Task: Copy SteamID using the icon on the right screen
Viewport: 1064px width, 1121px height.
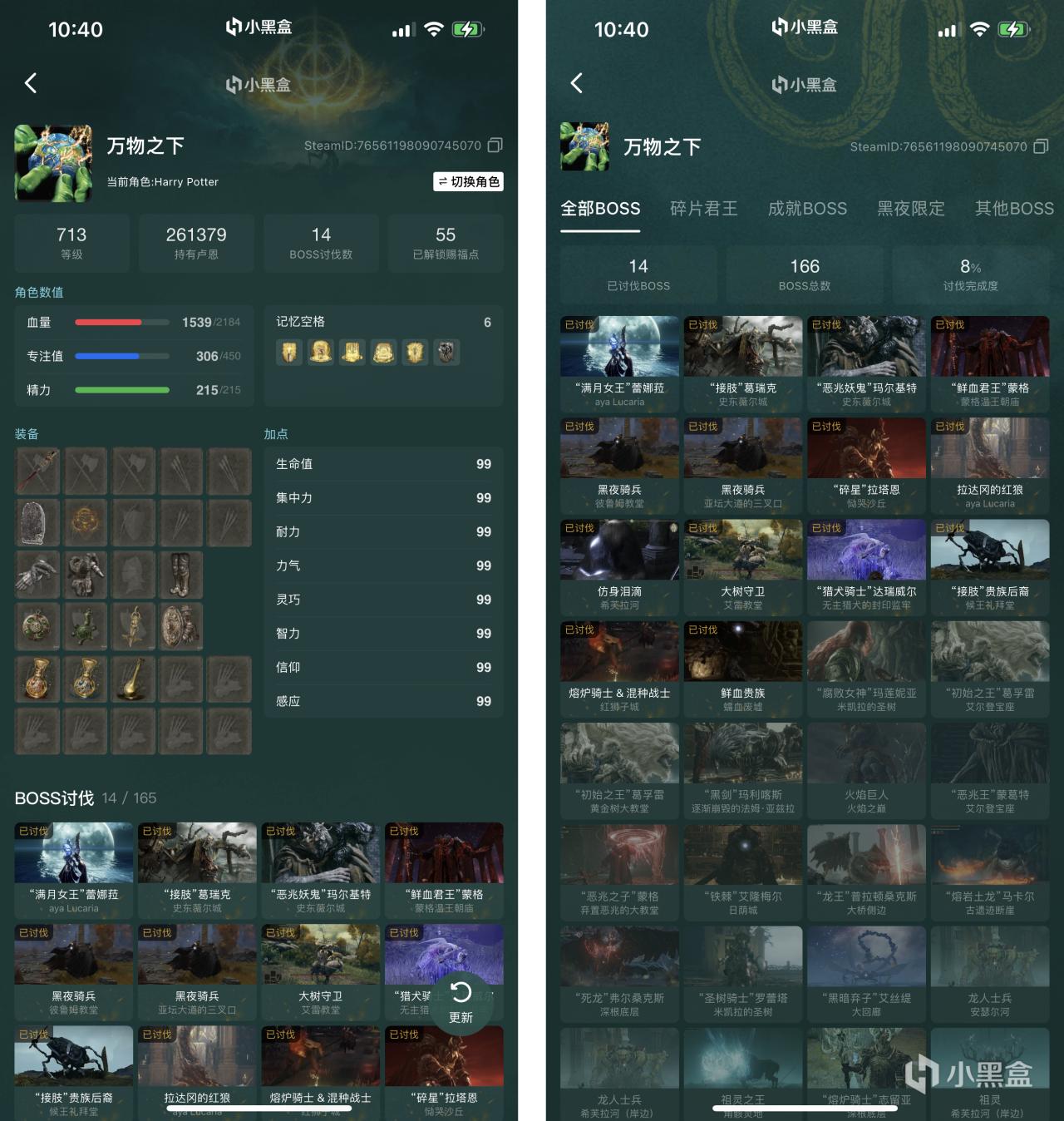Action: click(x=1041, y=146)
